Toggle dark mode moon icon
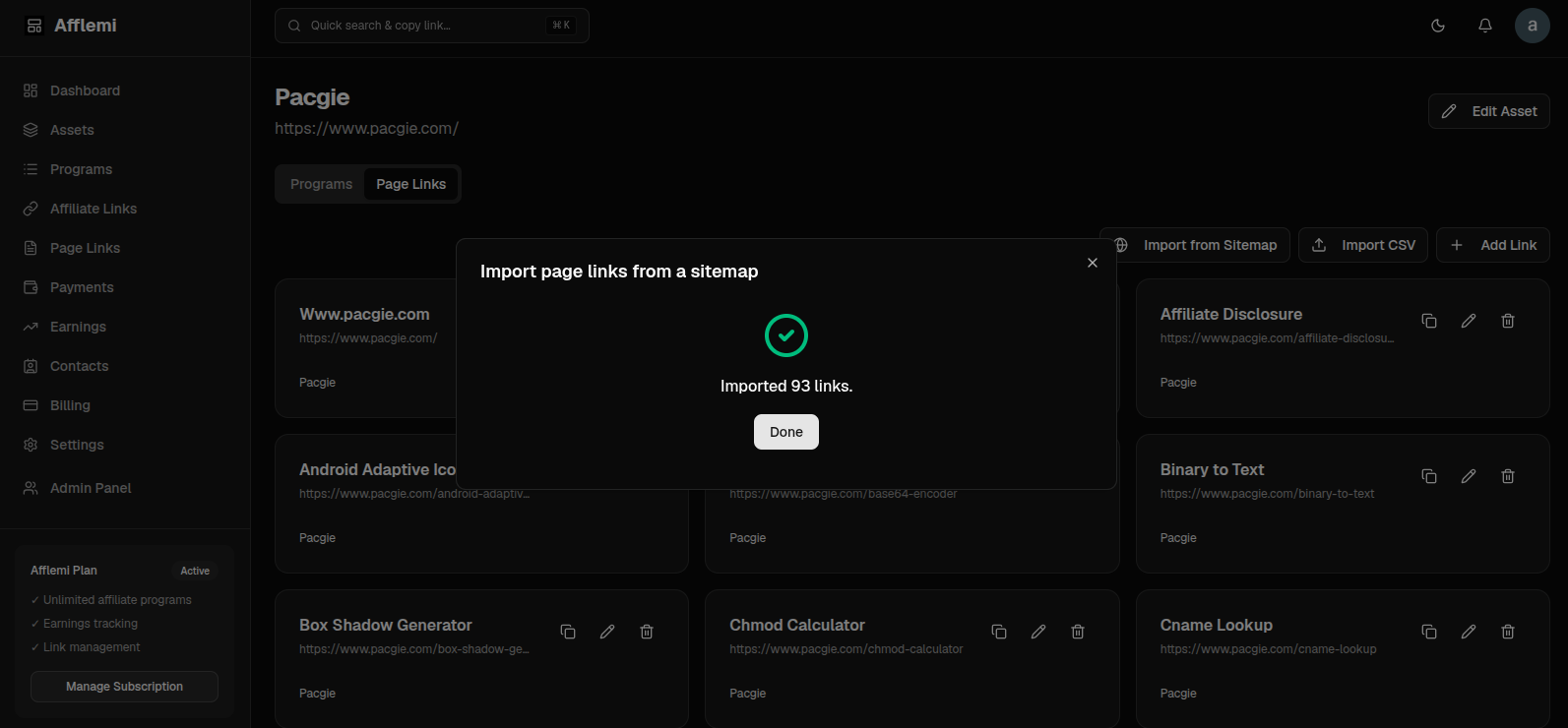Viewport: 1568px width, 728px height. coord(1438,26)
